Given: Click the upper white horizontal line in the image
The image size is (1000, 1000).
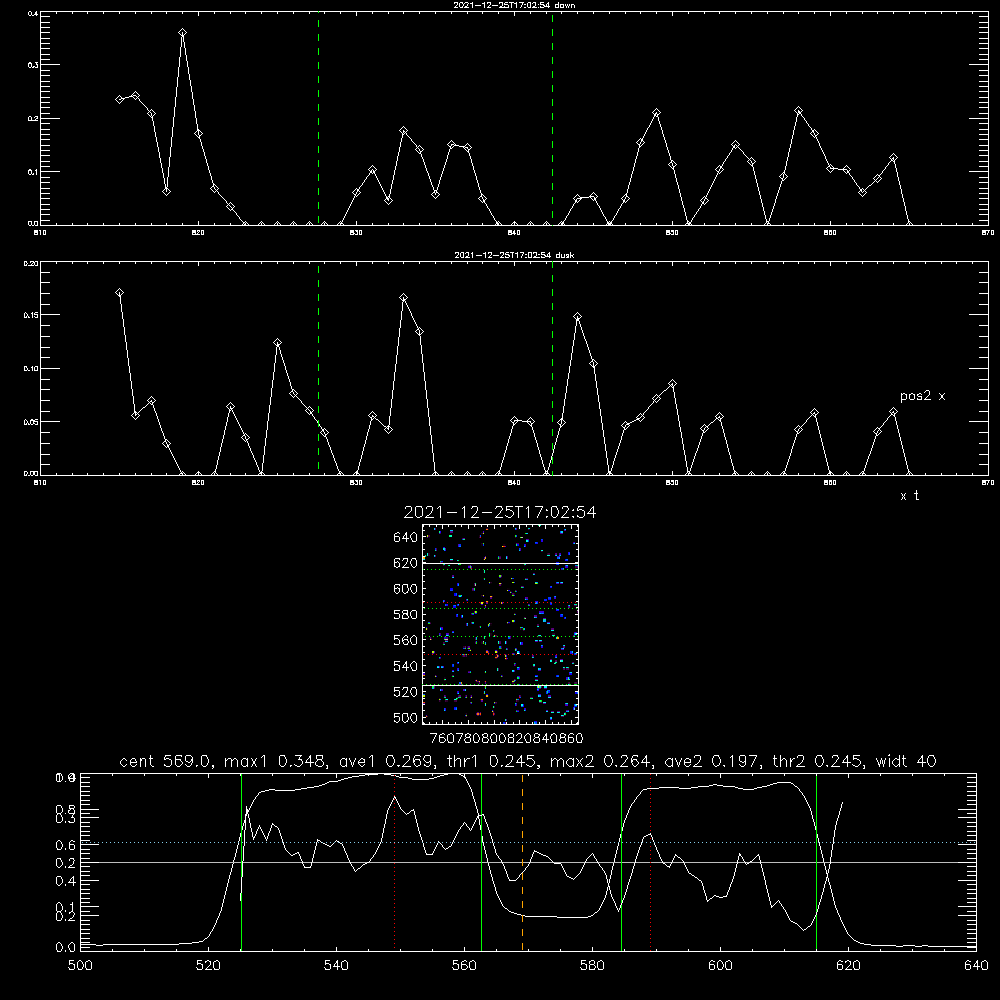Looking at the screenshot, I should [501, 563].
